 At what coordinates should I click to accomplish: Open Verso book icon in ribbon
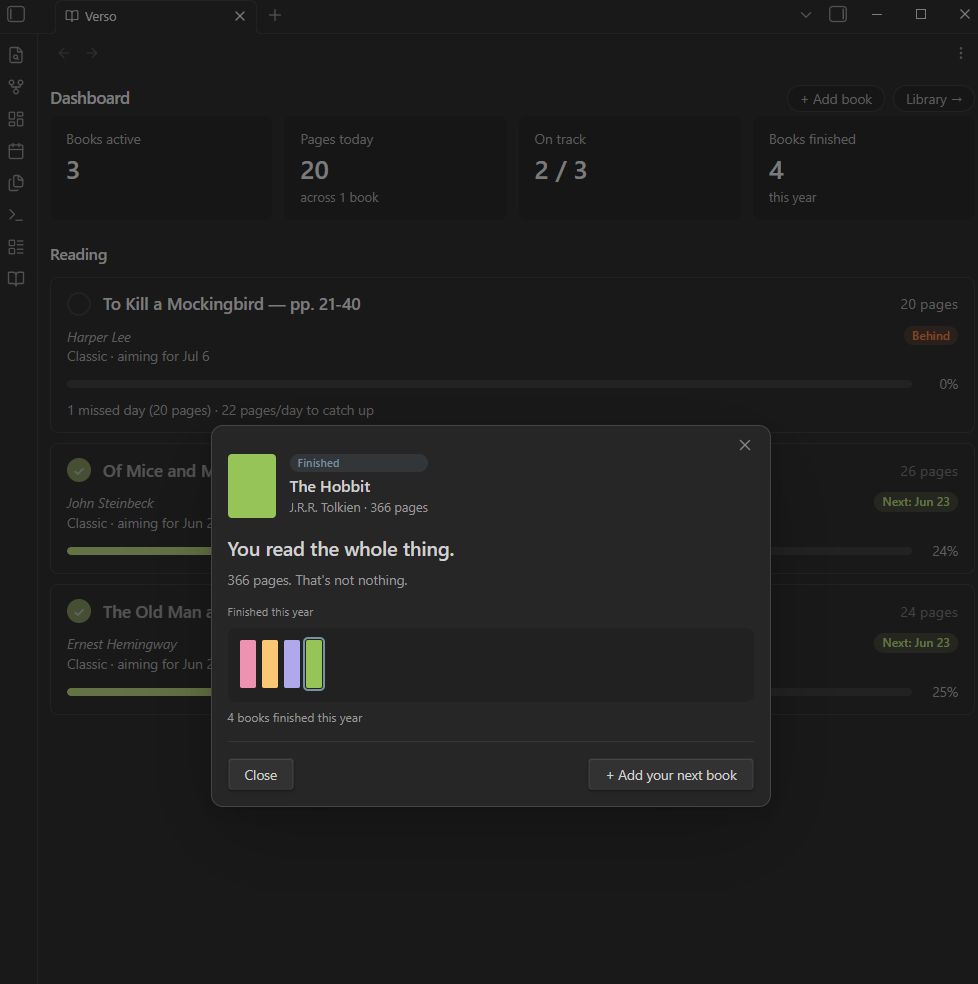(x=16, y=279)
